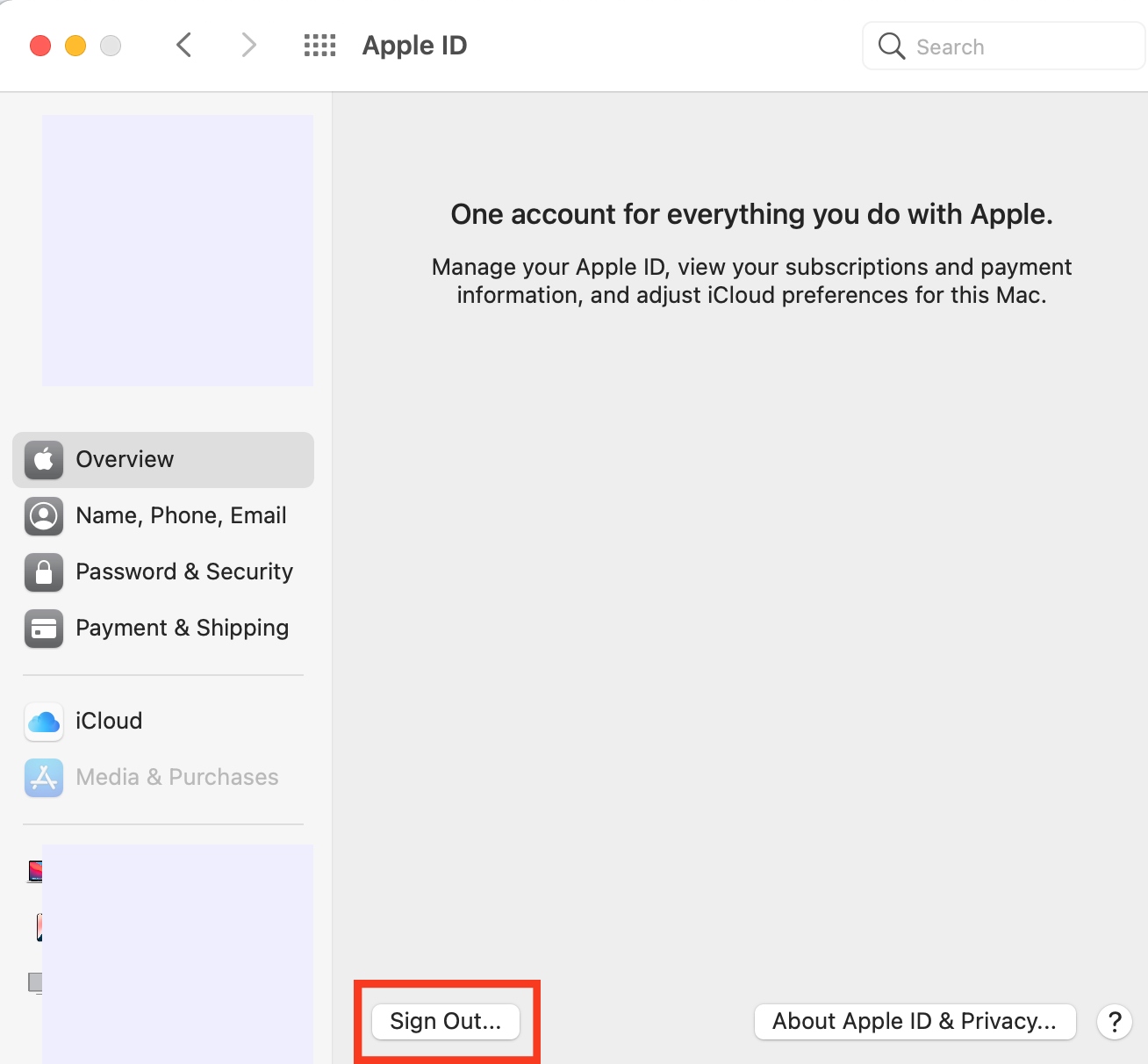Click the forward navigation arrow

click(x=248, y=45)
